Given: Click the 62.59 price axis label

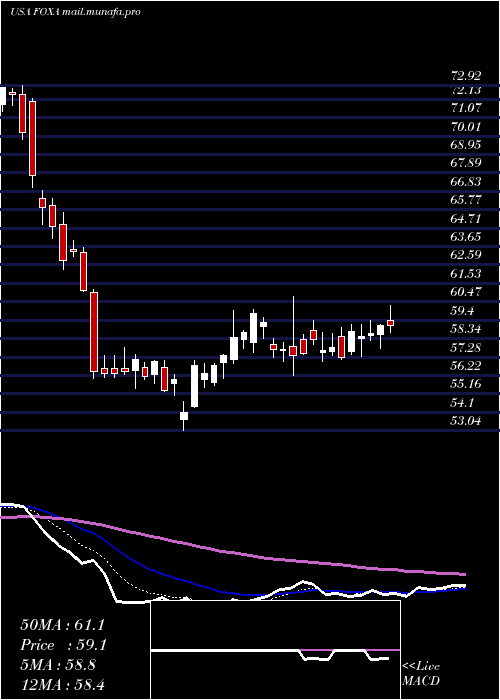Looking at the screenshot, I should (466, 255).
